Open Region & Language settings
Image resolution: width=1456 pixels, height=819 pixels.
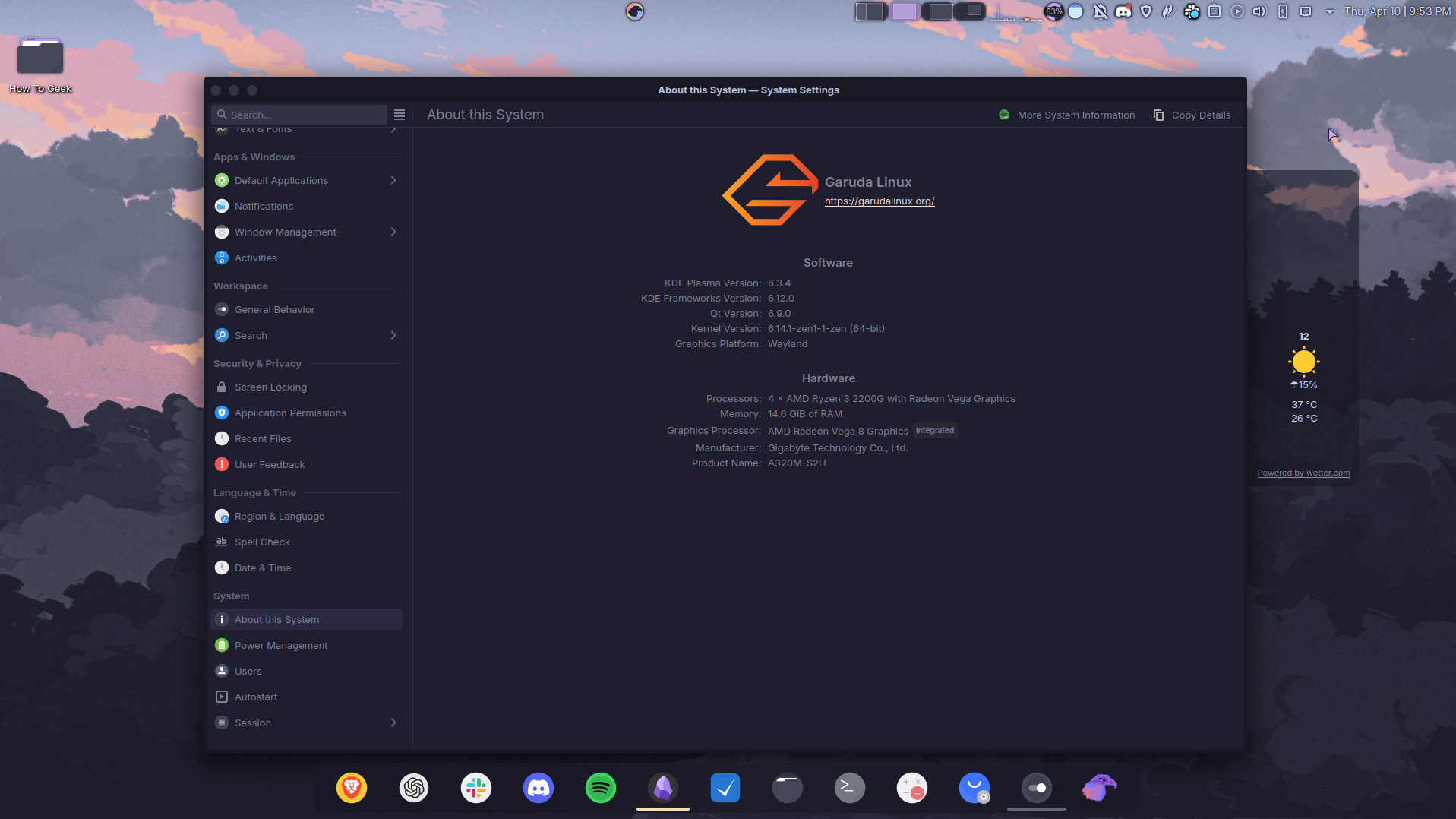click(x=306, y=516)
